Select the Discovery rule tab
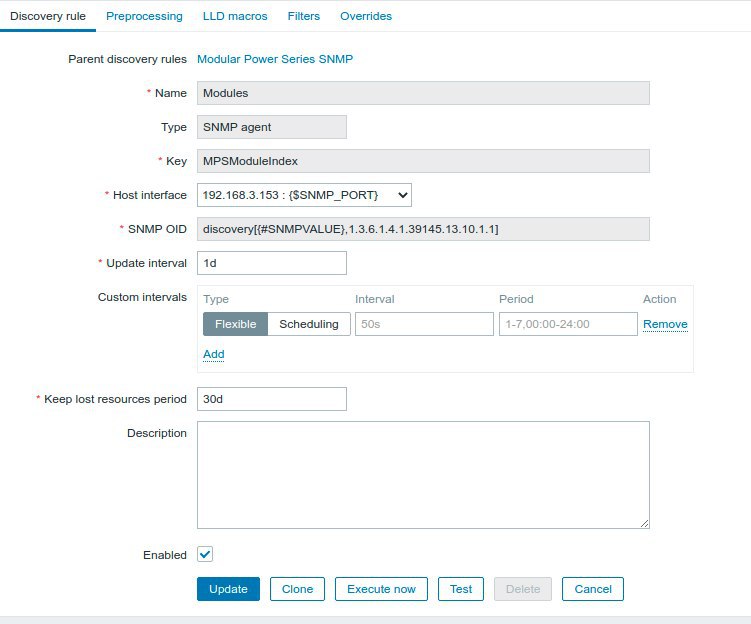Screen dimensions: 751x624 [48, 16]
